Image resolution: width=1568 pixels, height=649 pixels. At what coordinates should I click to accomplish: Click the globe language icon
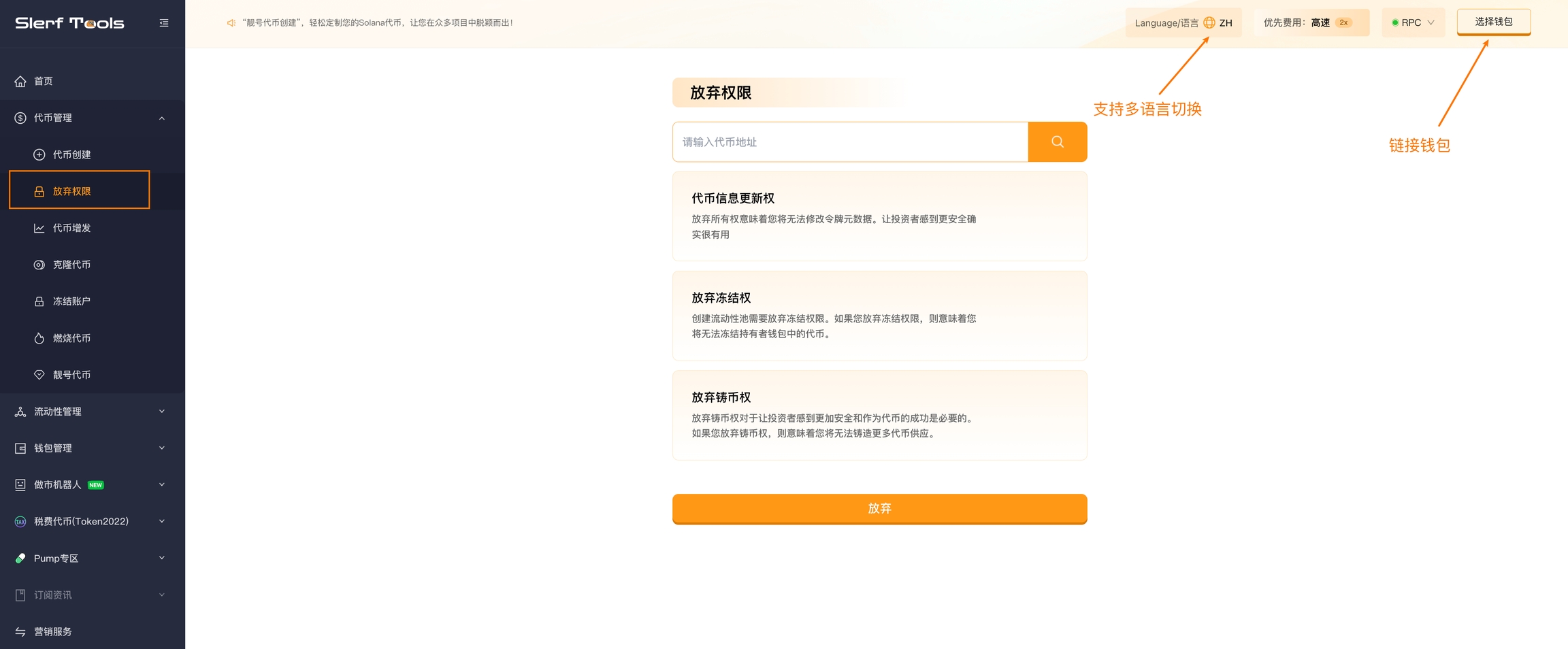[x=1209, y=22]
